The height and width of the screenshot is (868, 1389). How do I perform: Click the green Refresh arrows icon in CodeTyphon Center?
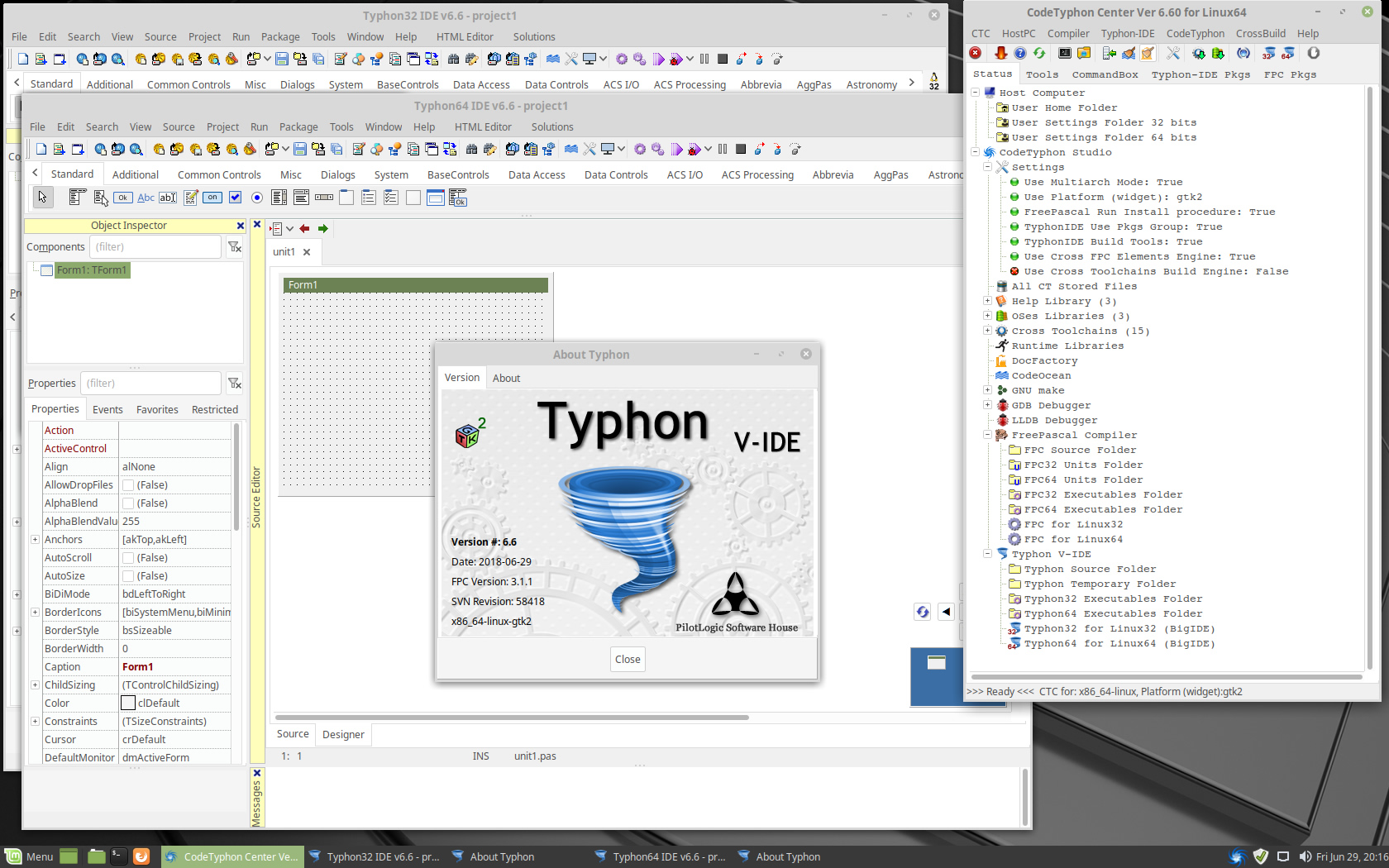click(x=1039, y=53)
